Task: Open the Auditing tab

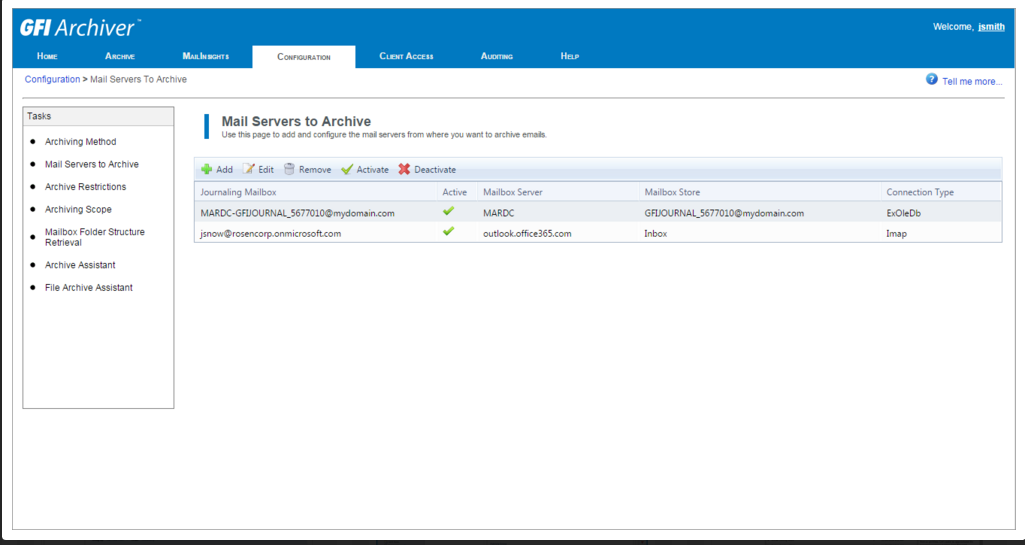Action: point(497,56)
